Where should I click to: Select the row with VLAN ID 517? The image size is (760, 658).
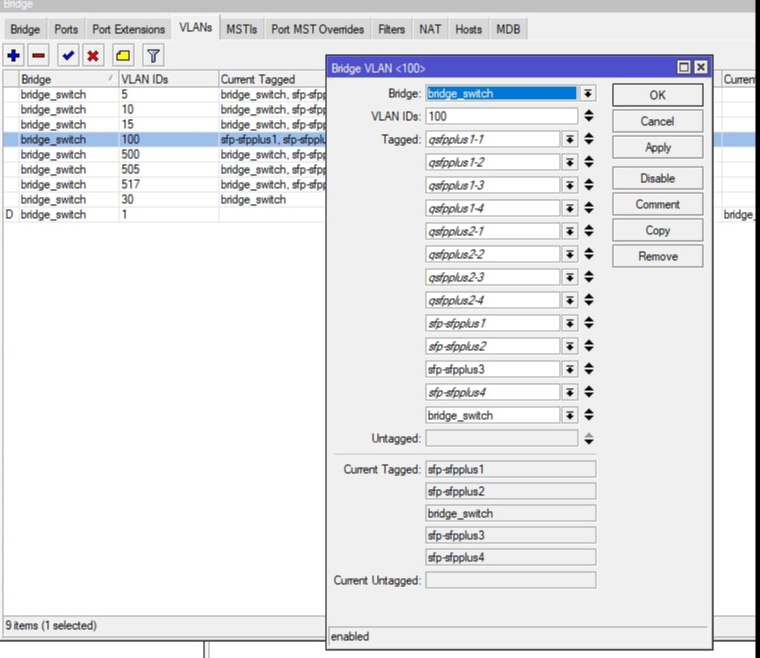coord(165,185)
